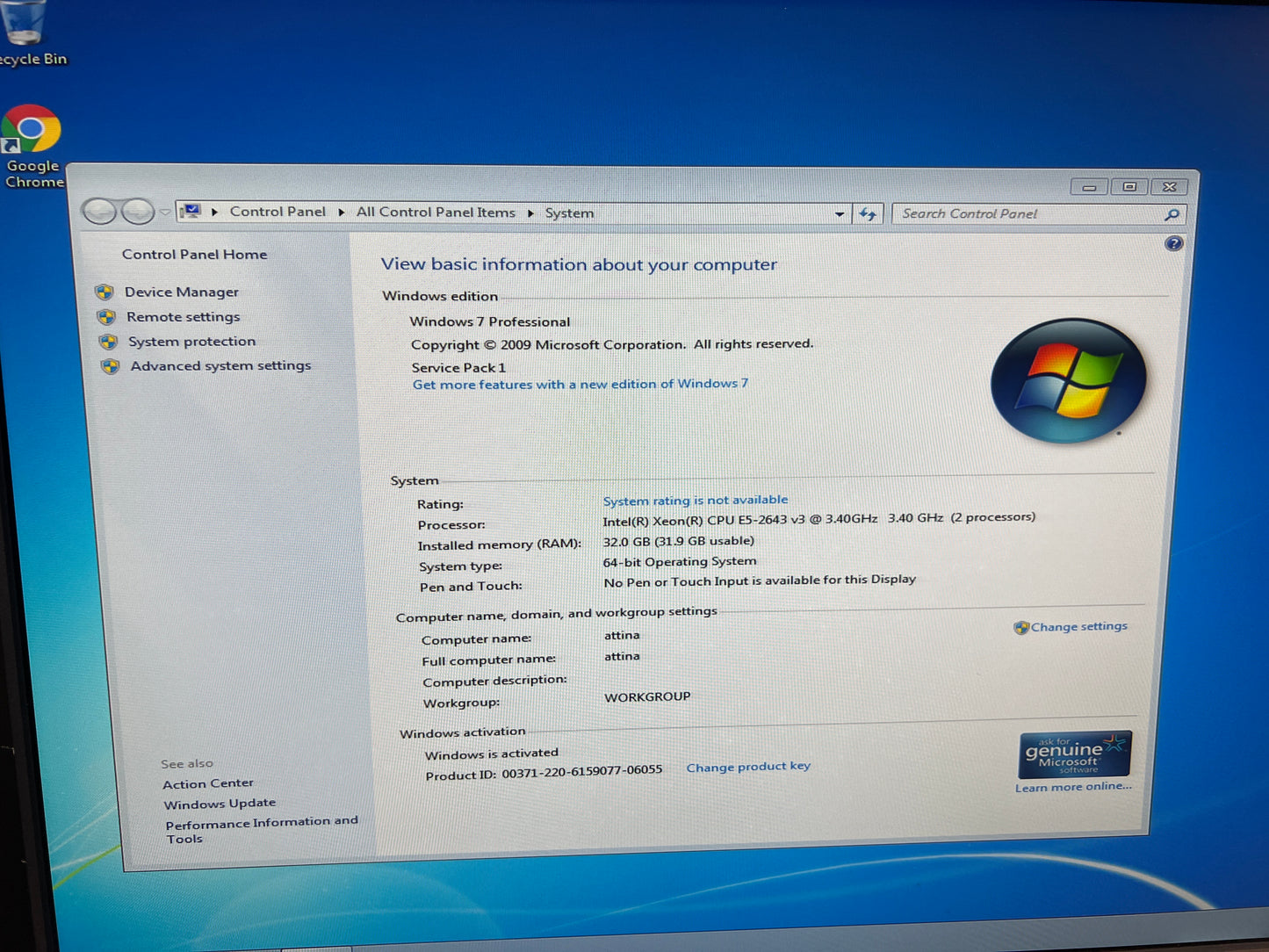Click the Back navigation arrow button
Image resolution: width=1269 pixels, height=952 pixels.
click(99, 212)
